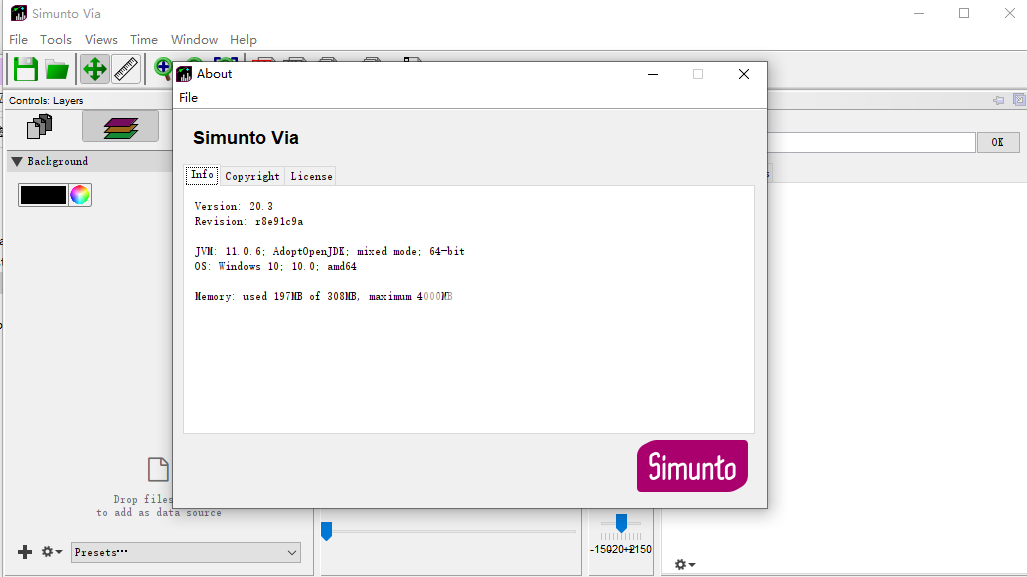Click the pin icon in right panel header
Viewport: 1027px width, 577px height.
pyautogui.click(x=998, y=100)
